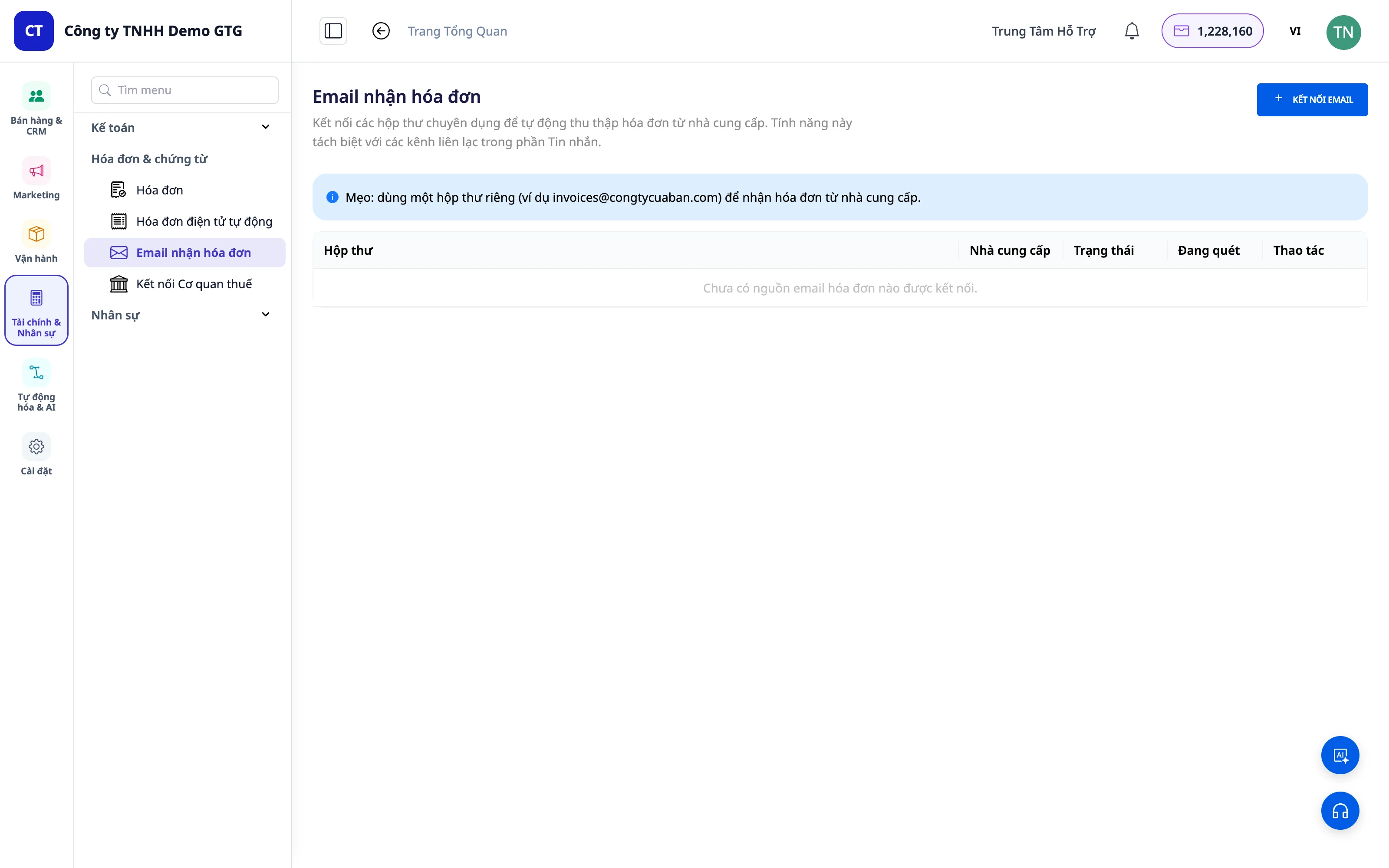This screenshot has width=1389, height=868.
Task: Open Trung Tâm Hỗ Trợ
Action: point(1043,31)
